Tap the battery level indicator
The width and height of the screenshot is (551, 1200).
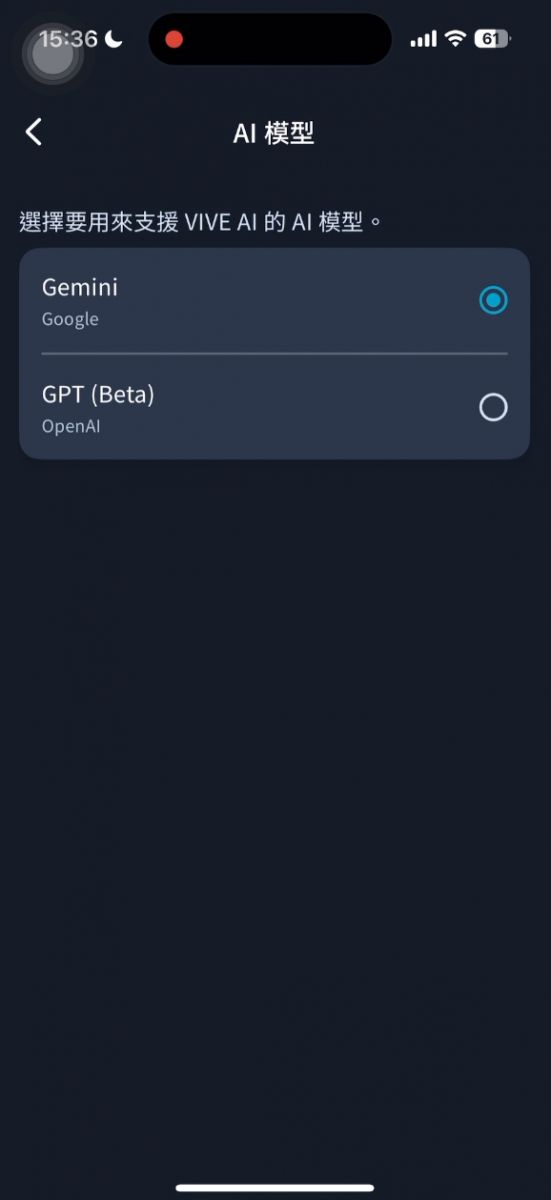(x=491, y=39)
